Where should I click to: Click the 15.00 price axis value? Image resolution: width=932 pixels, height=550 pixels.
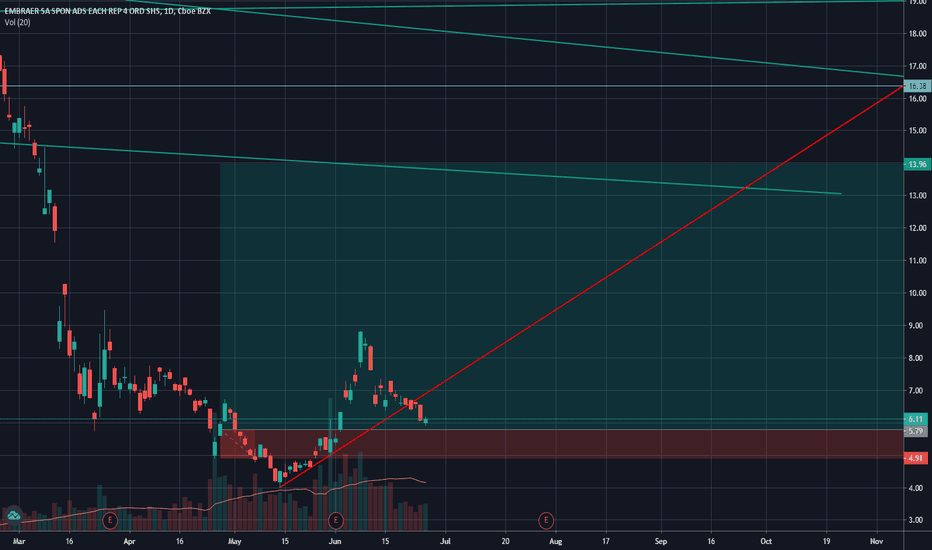pos(918,131)
